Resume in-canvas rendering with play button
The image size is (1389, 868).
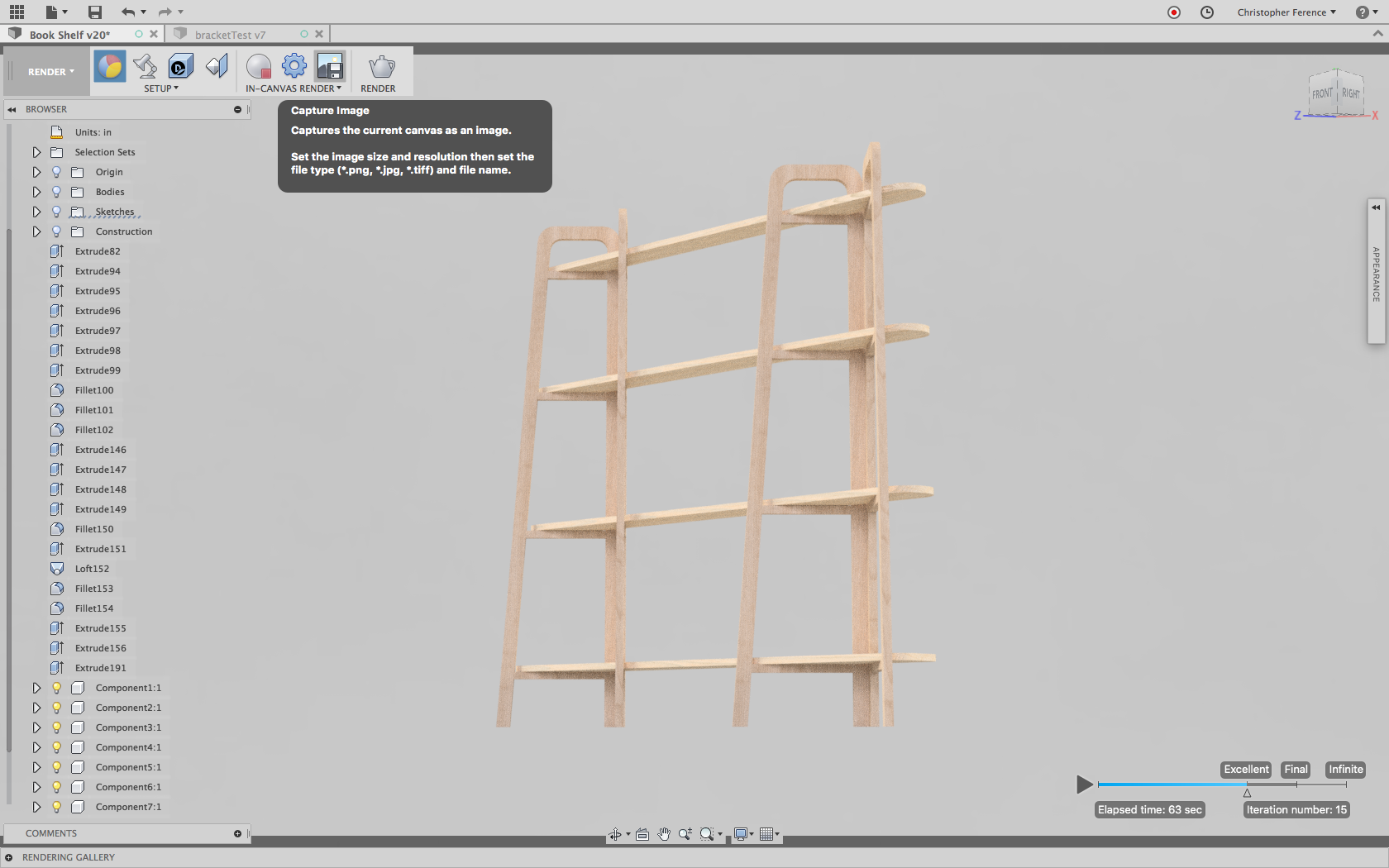click(1085, 785)
